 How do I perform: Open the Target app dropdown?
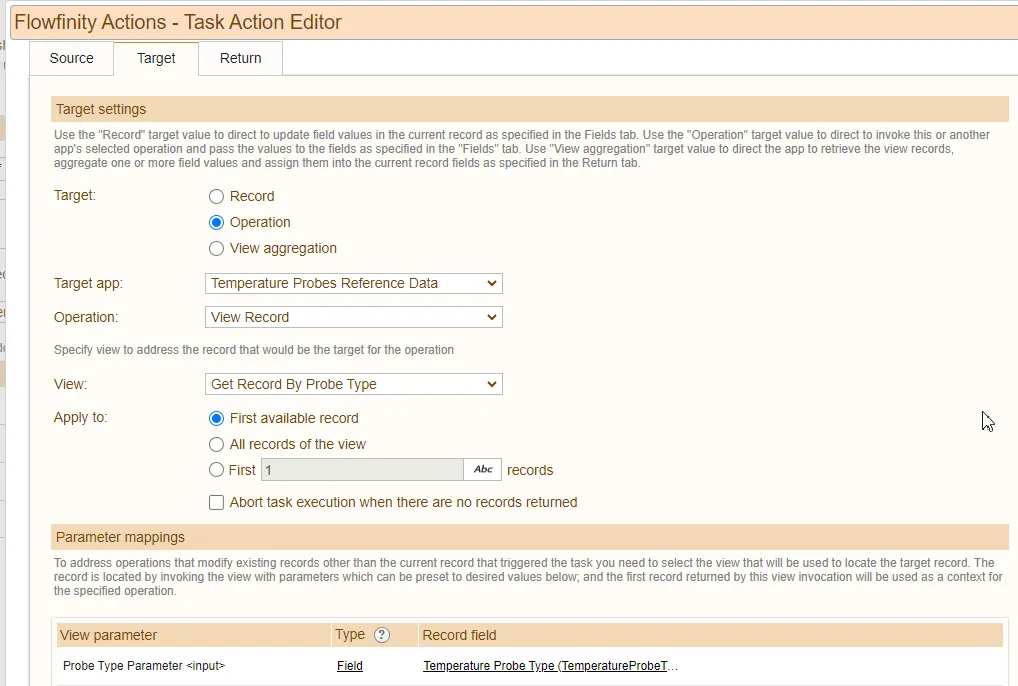[354, 284]
